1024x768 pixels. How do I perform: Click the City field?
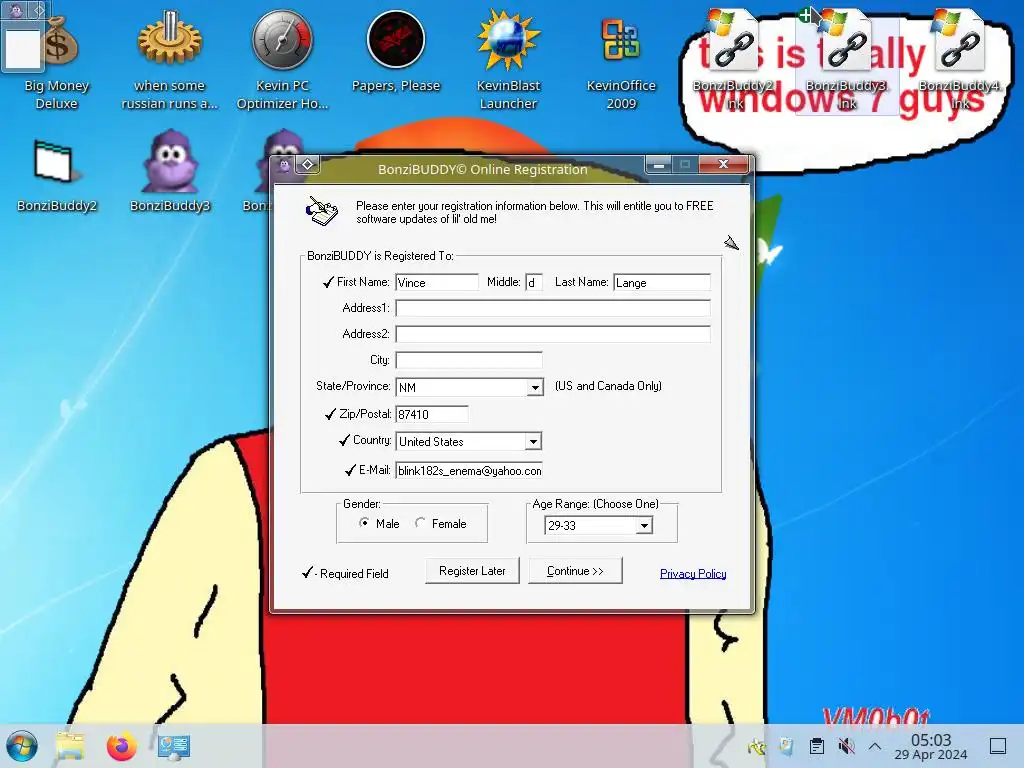pos(469,360)
